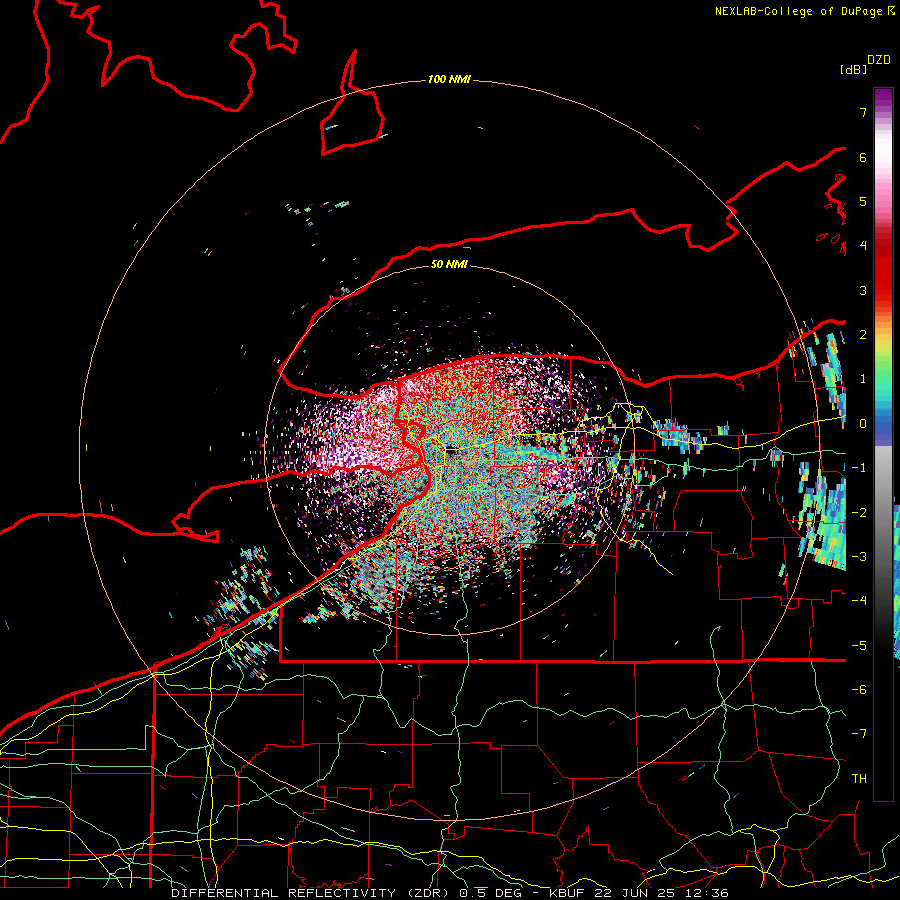Click the TH label on the legend

point(859,778)
